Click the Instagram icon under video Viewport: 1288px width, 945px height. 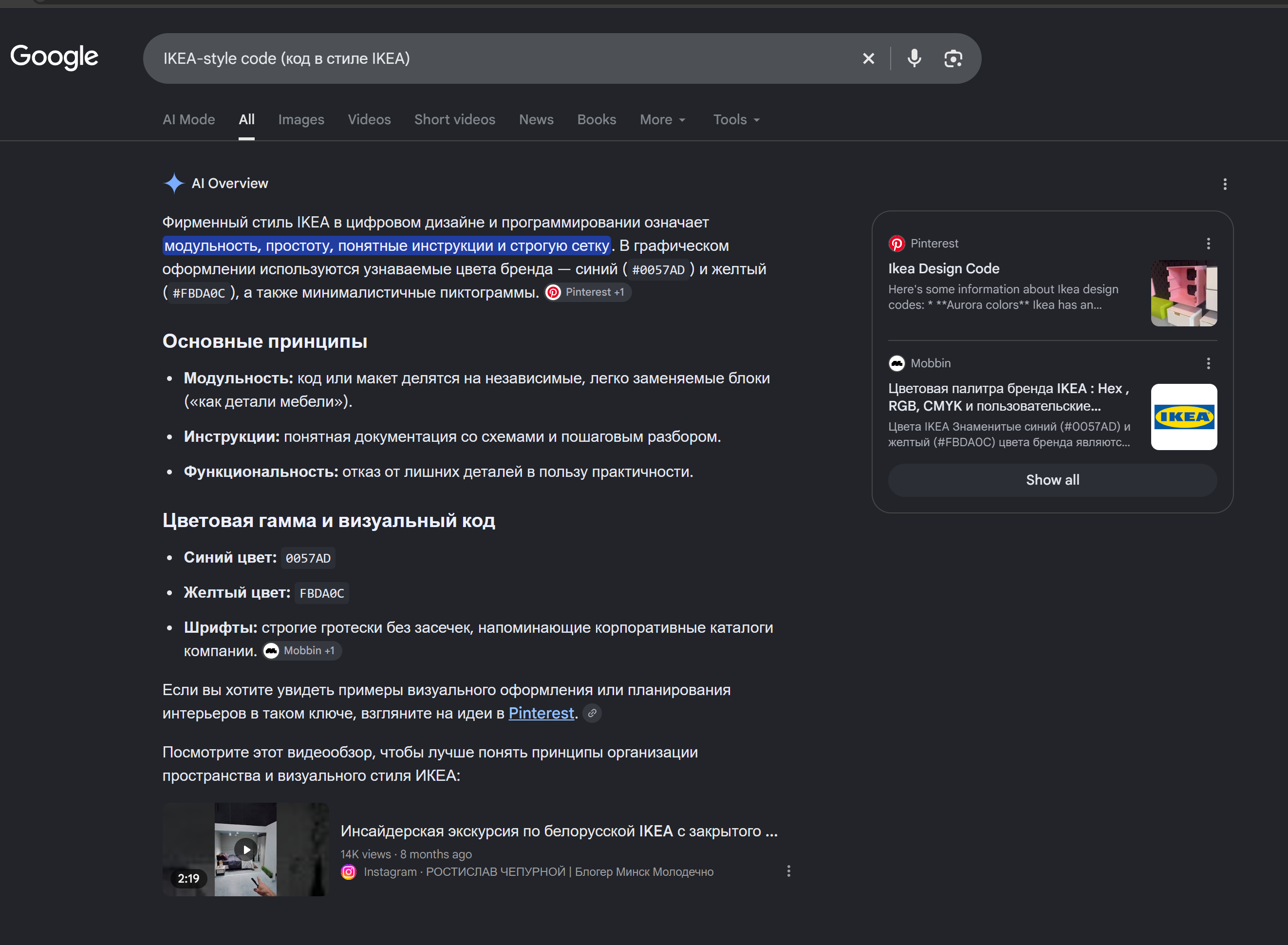point(349,872)
